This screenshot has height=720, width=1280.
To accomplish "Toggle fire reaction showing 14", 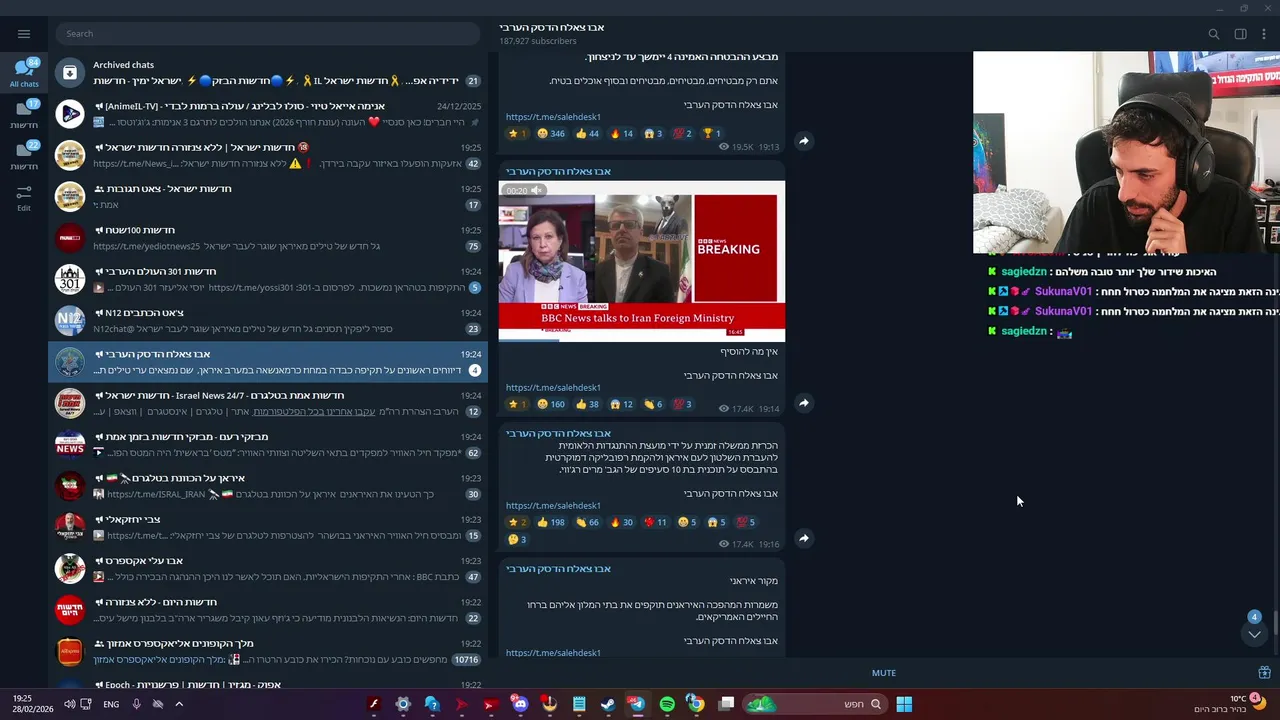I will tap(621, 133).
